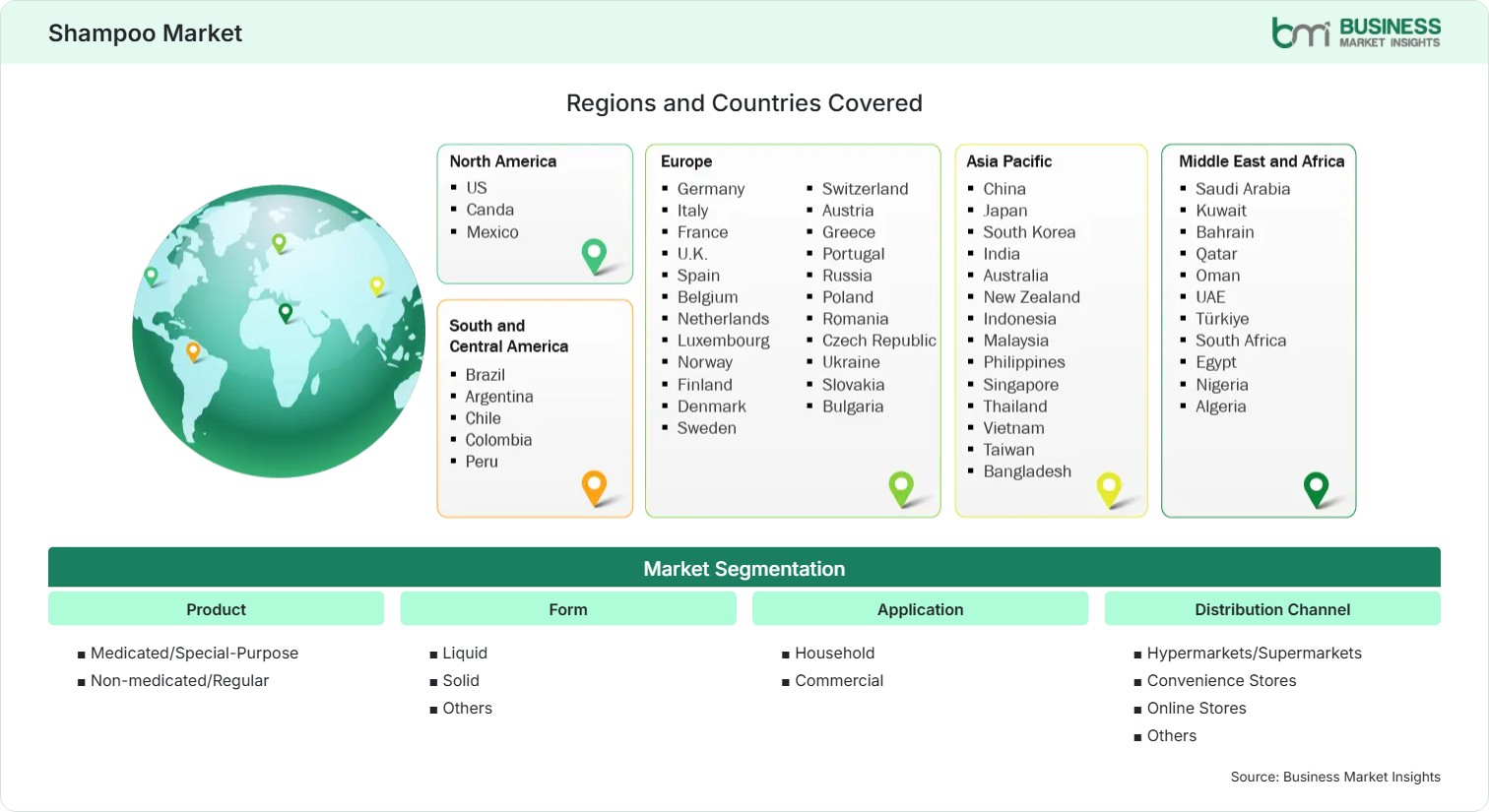Click Netherlands in Europe list
This screenshot has width=1489, height=812.
[x=723, y=319]
